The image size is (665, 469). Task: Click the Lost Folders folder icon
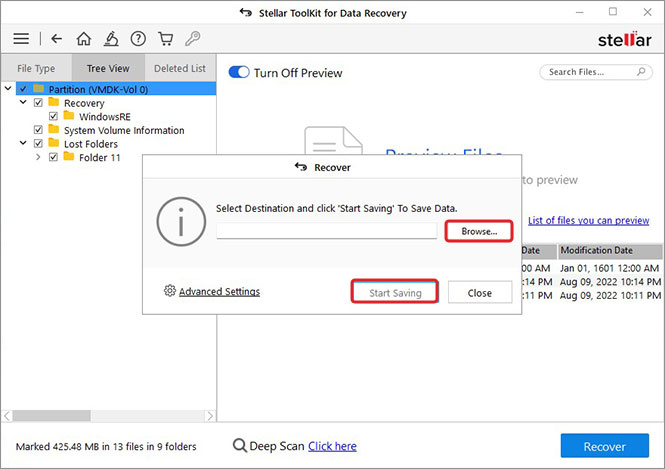(x=53, y=143)
